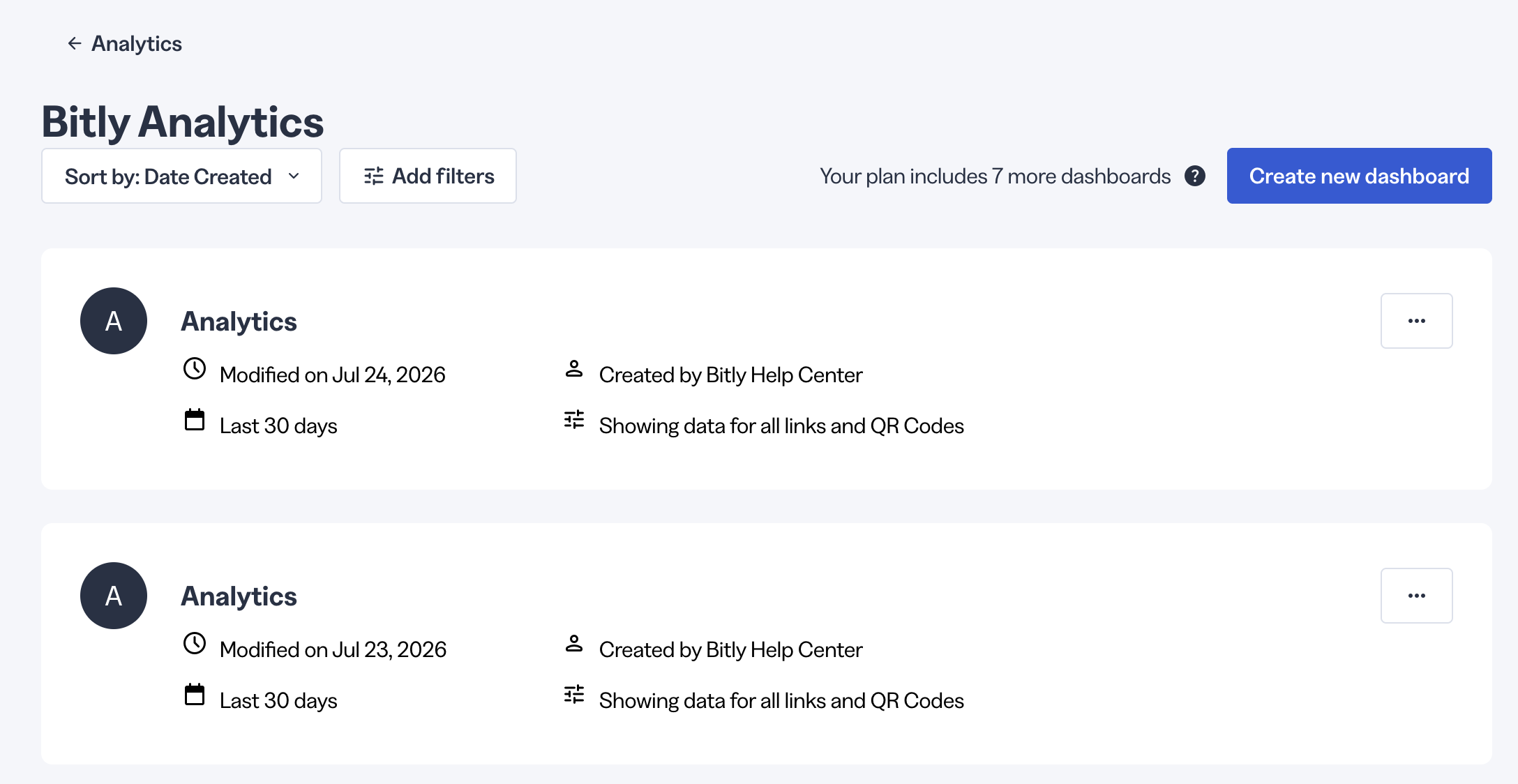This screenshot has height=784, width=1518.
Task: Click 'Last 30 days' in the Jul 24 card
Action: pos(278,426)
